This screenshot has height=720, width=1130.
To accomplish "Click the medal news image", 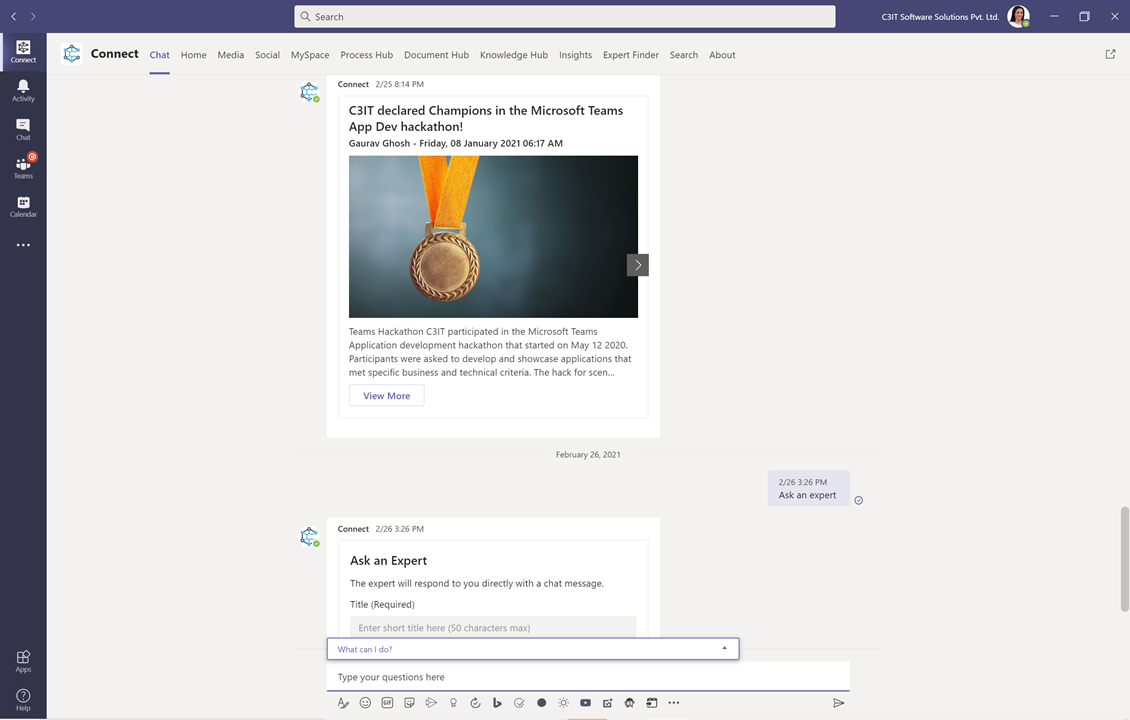I will click(x=493, y=236).
